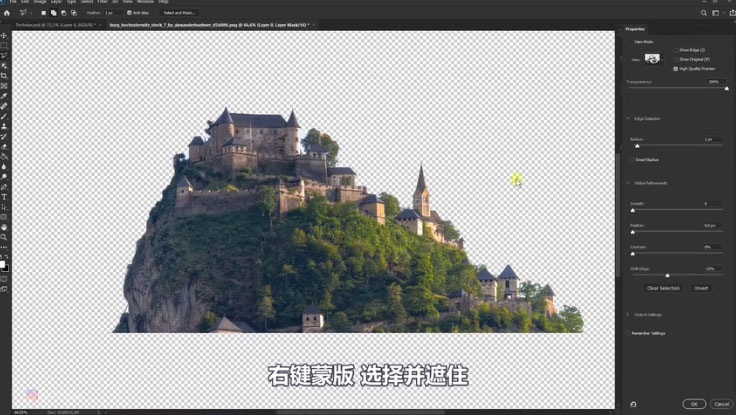This screenshot has height=415, width=736.
Task: Select the Crop tool
Action: tap(4, 76)
